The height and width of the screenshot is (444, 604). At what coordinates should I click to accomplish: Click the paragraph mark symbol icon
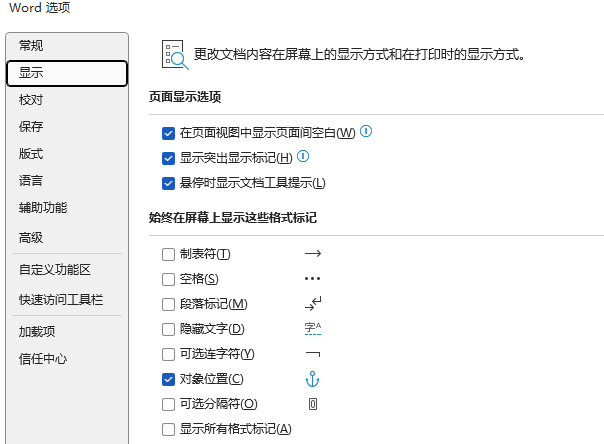click(x=312, y=304)
